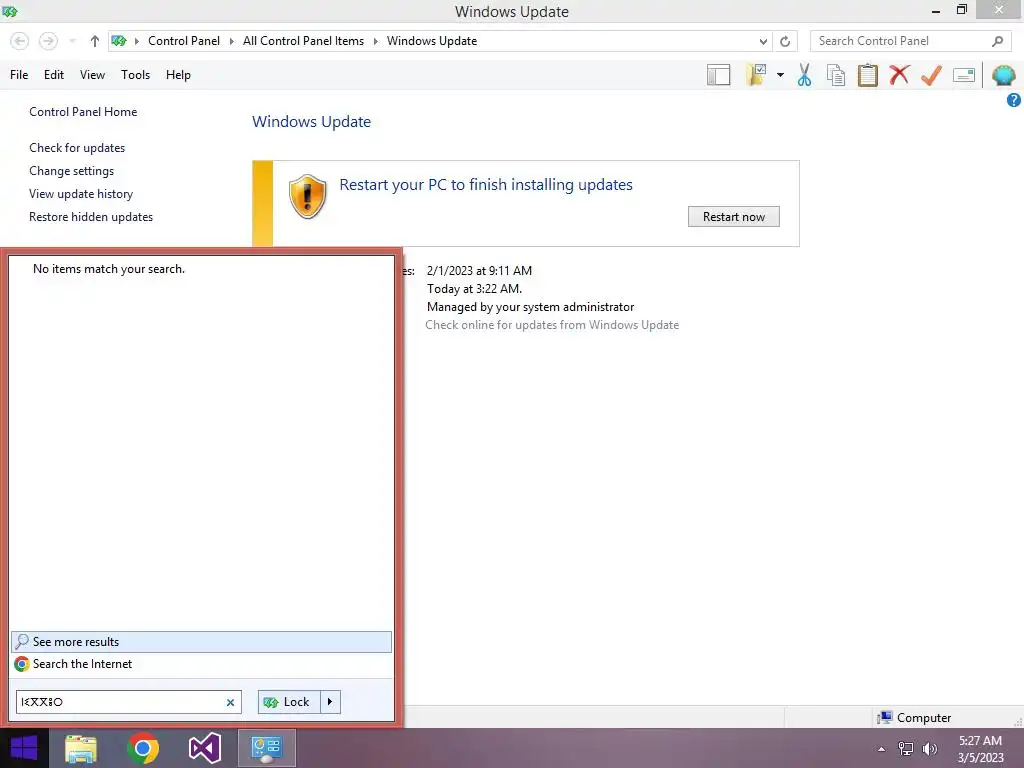Click the text No items match your search
This screenshot has height=768, width=1024.
(x=108, y=269)
